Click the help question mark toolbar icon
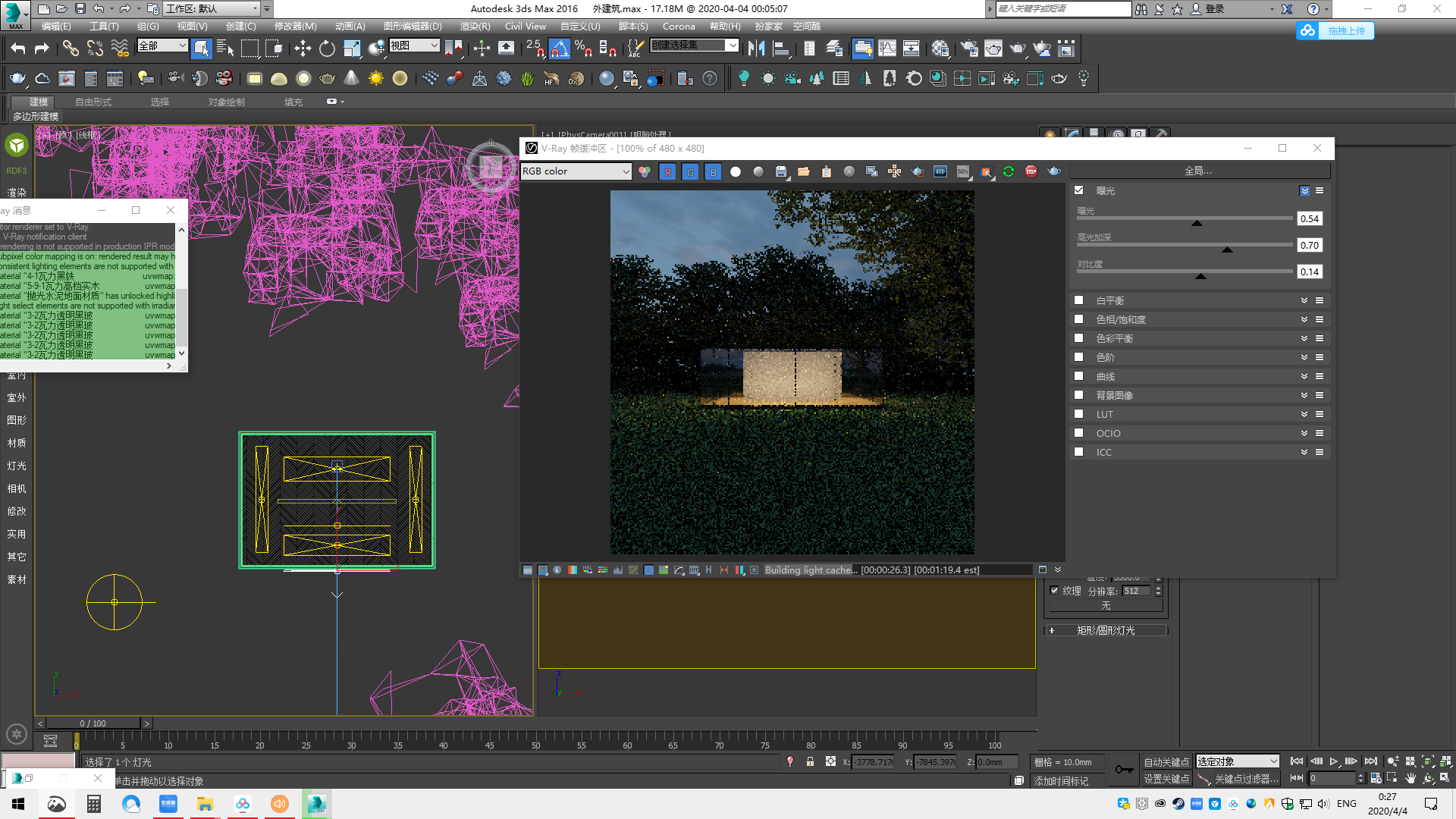 (x=710, y=78)
